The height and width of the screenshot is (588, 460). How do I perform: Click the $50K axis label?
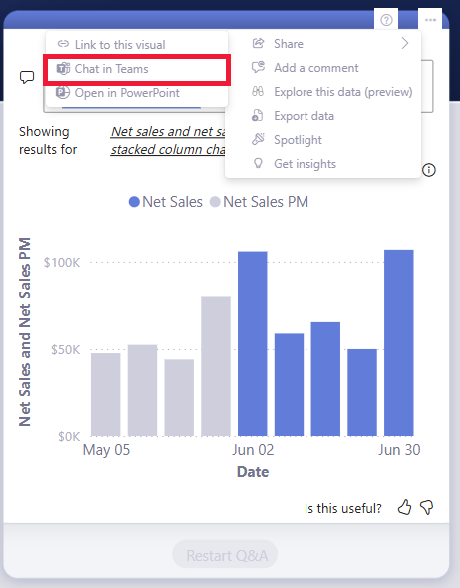(66, 350)
